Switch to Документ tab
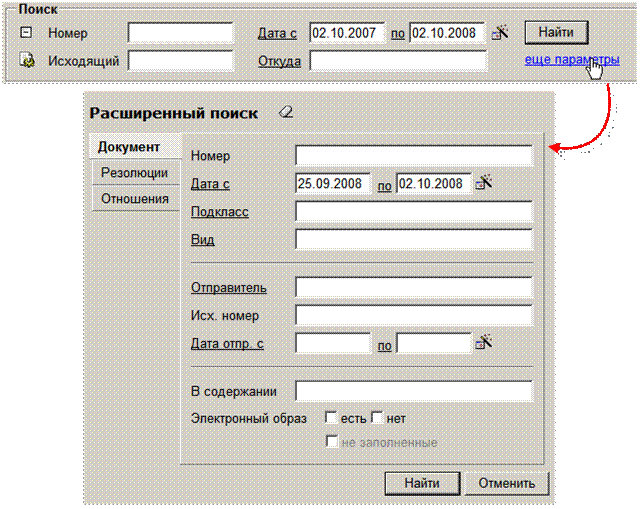The height and width of the screenshot is (509, 641). pos(135,146)
